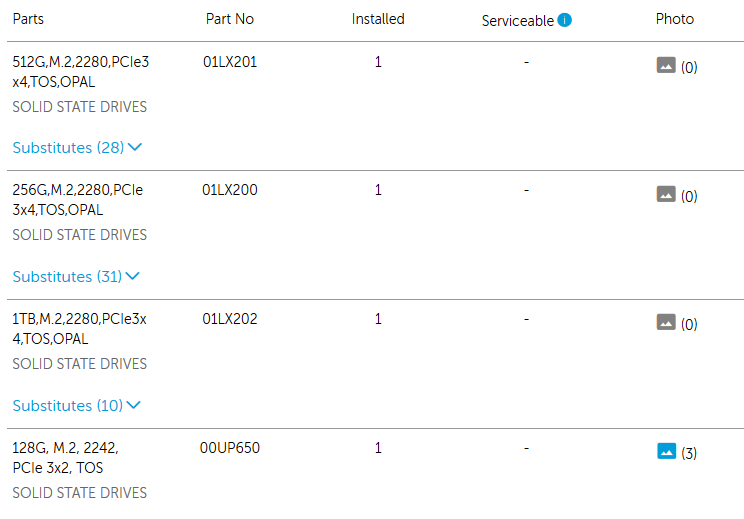Open photo icon for part 01LX202
This screenshot has height=519, width=744.
click(666, 322)
